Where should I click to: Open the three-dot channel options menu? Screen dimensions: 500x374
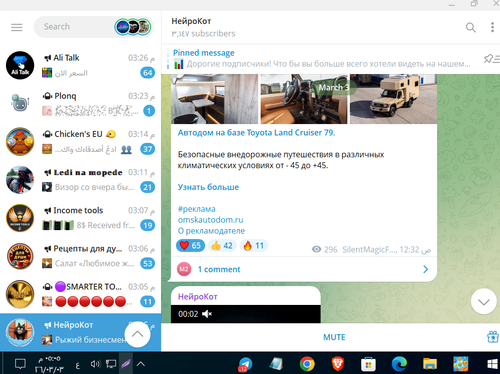tap(492, 27)
